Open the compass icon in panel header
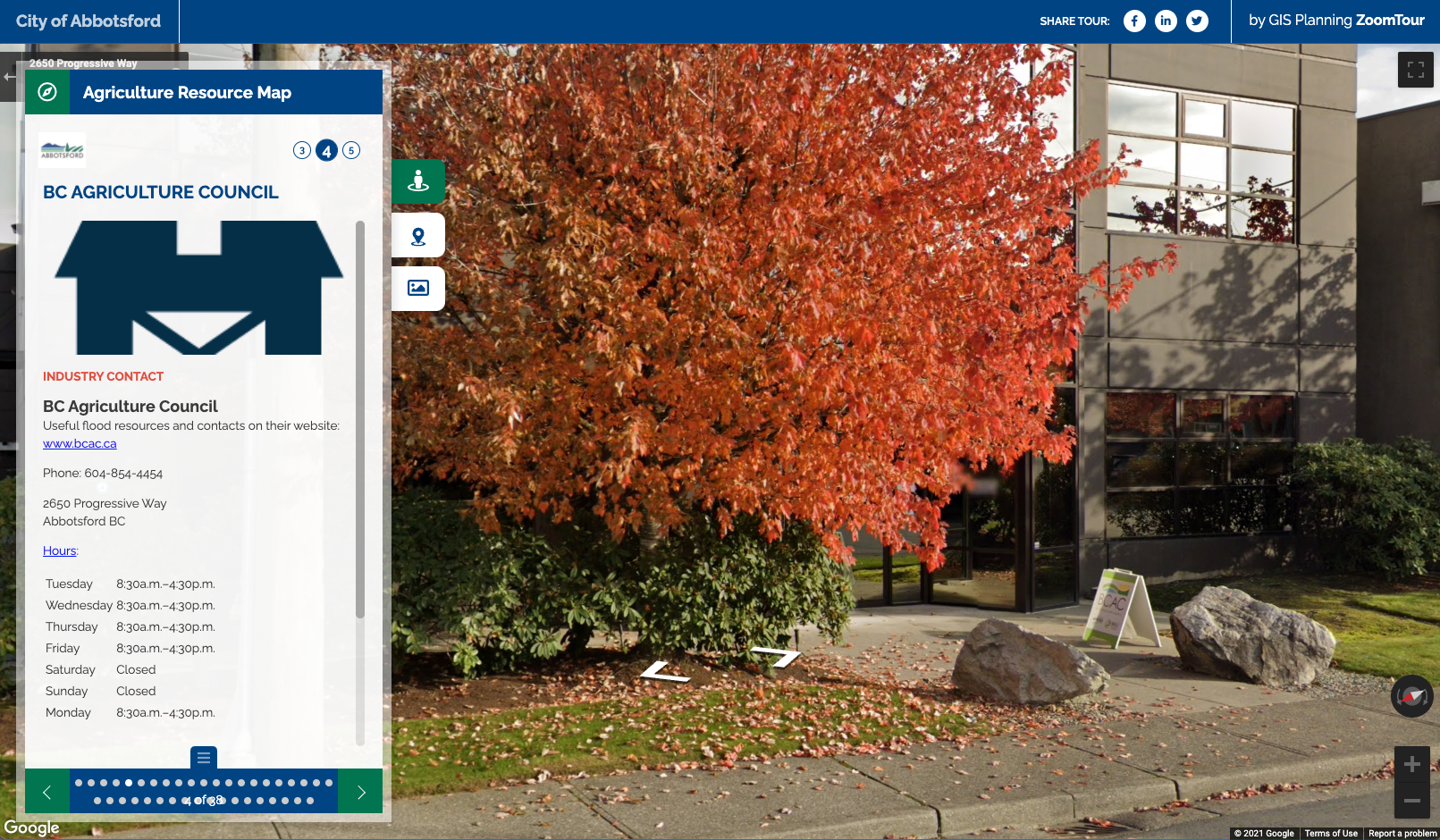This screenshot has height=840, width=1440. [47, 92]
